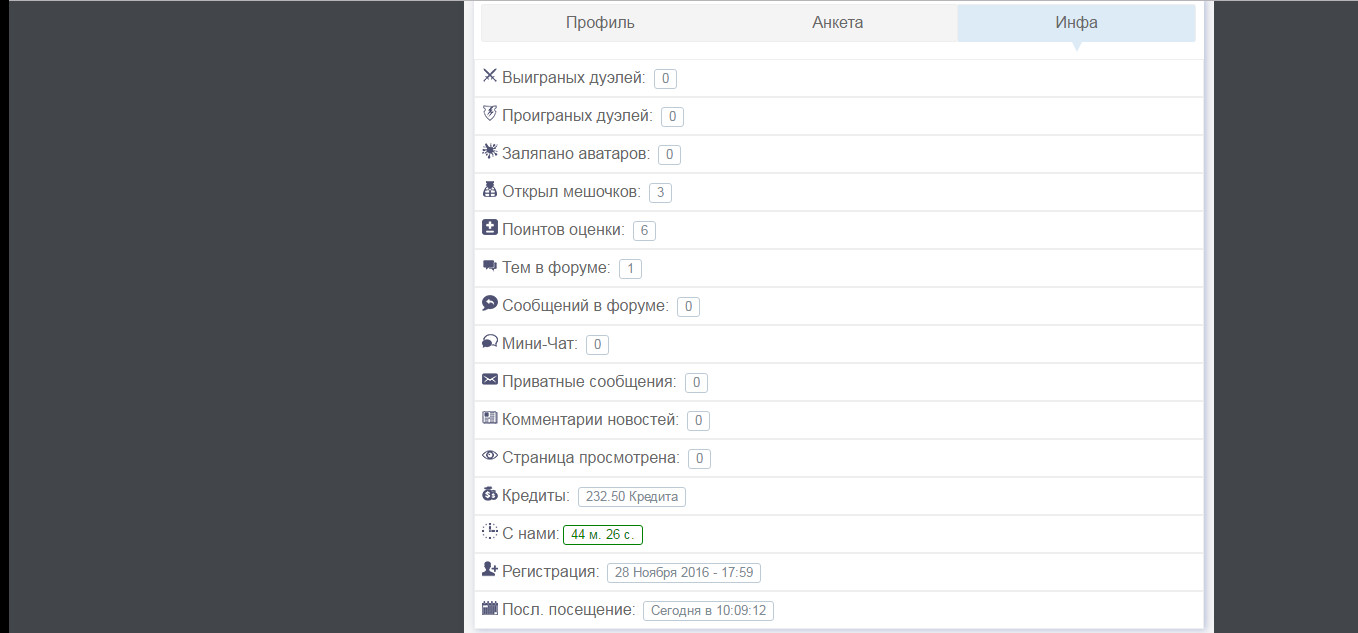Click the registration date 28 Ноября 2016 badge
1358x633 pixels.
tap(684, 573)
